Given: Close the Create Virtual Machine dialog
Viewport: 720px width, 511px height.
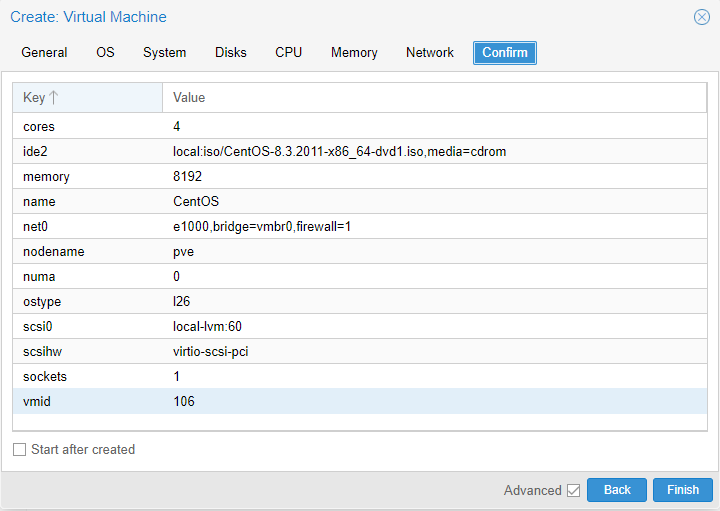Looking at the screenshot, I should pos(702,17).
